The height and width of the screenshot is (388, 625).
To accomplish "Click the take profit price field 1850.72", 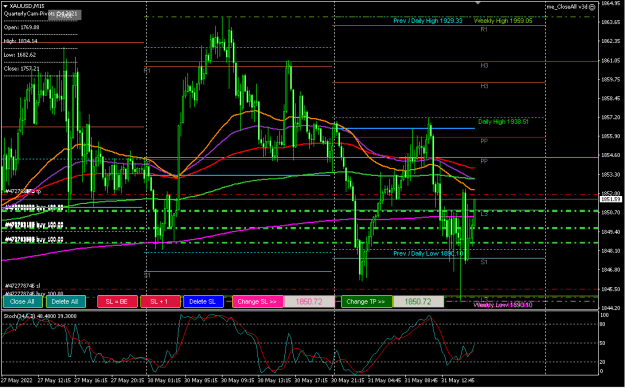I will (418, 302).
